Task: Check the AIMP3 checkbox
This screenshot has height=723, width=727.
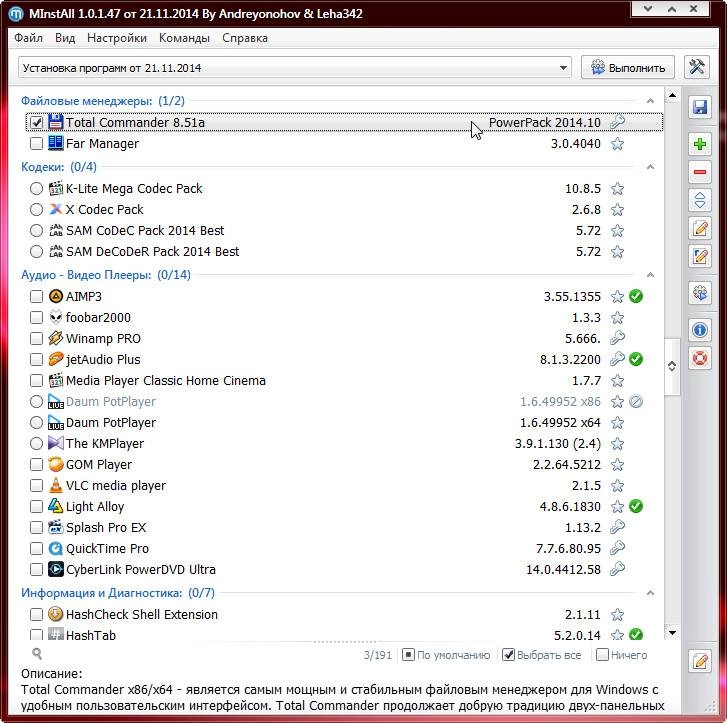Action: 36,296
